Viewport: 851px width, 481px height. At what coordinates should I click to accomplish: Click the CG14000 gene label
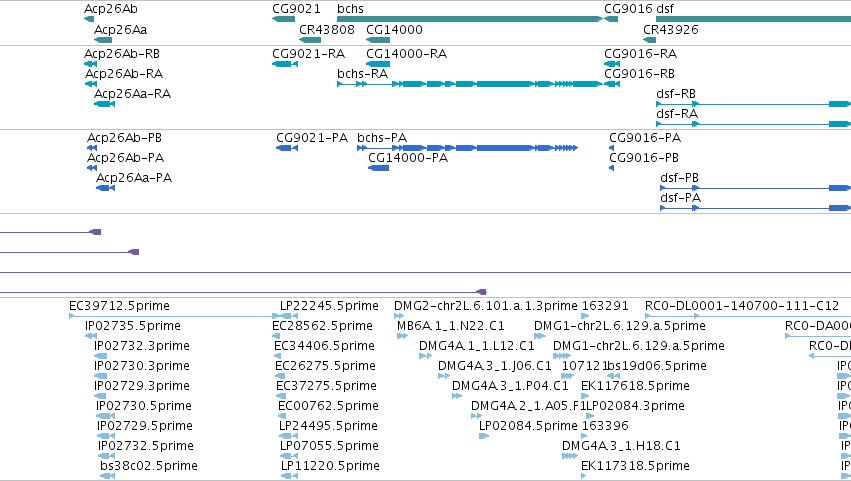(x=395, y=29)
